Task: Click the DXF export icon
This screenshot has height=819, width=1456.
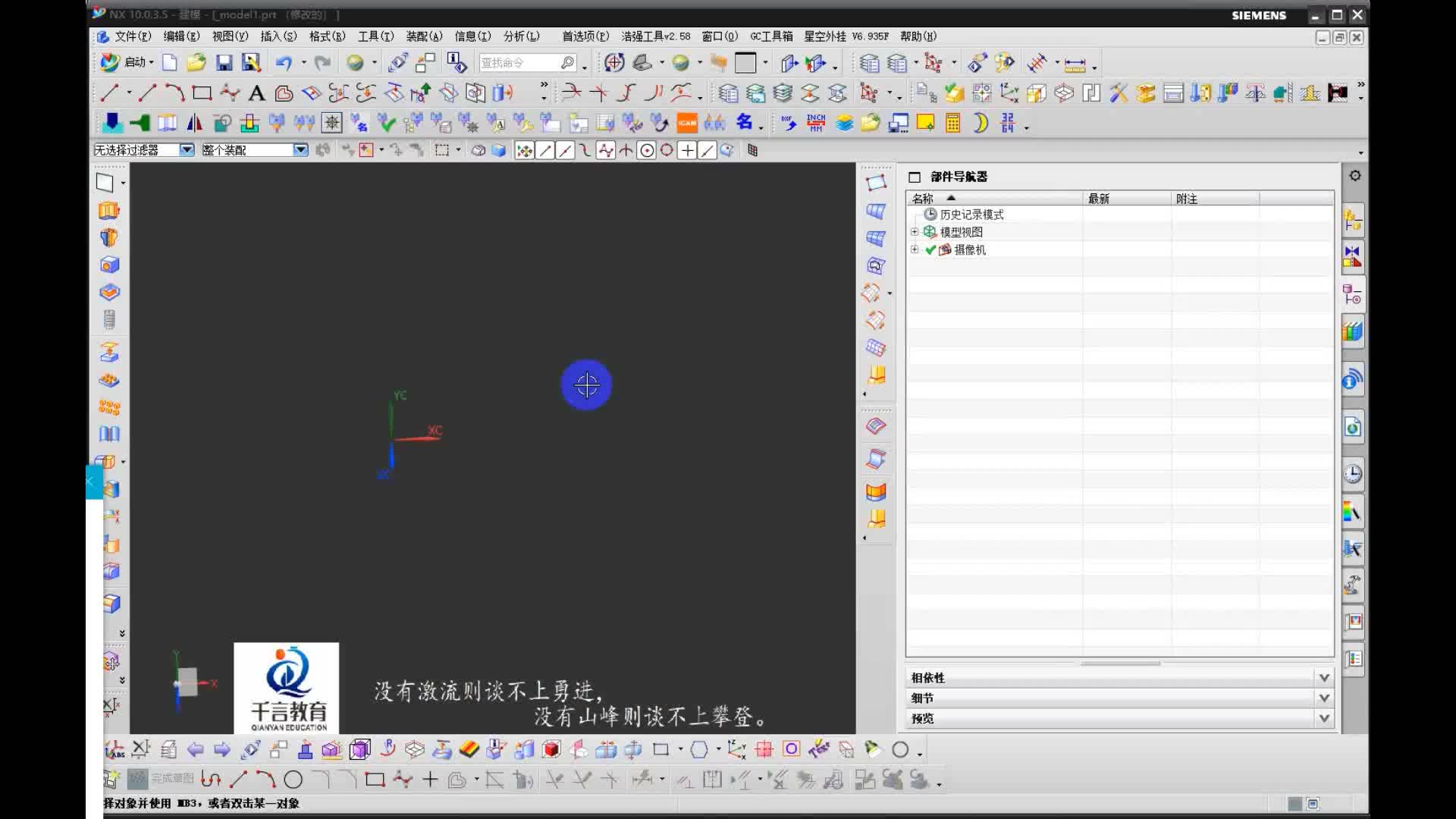Action: pyautogui.click(x=789, y=123)
